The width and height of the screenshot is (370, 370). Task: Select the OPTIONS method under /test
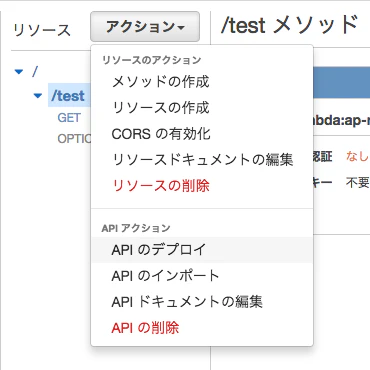pos(74,139)
